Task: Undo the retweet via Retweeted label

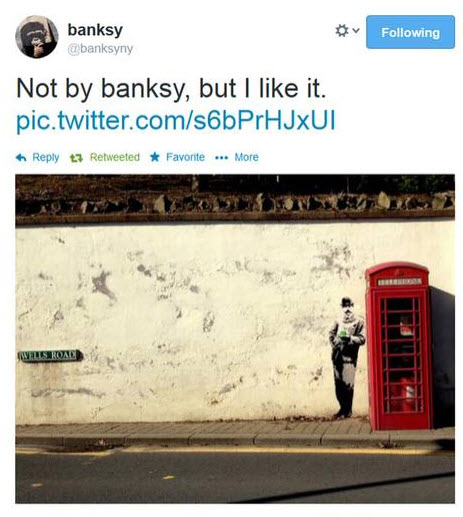Action: click(x=115, y=157)
